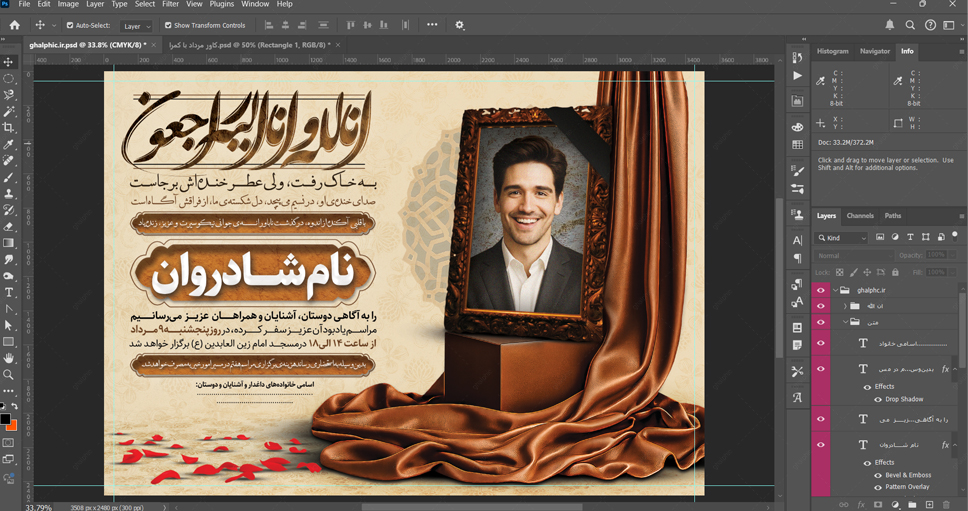Filter layers by type (T) icon

coord(910,237)
